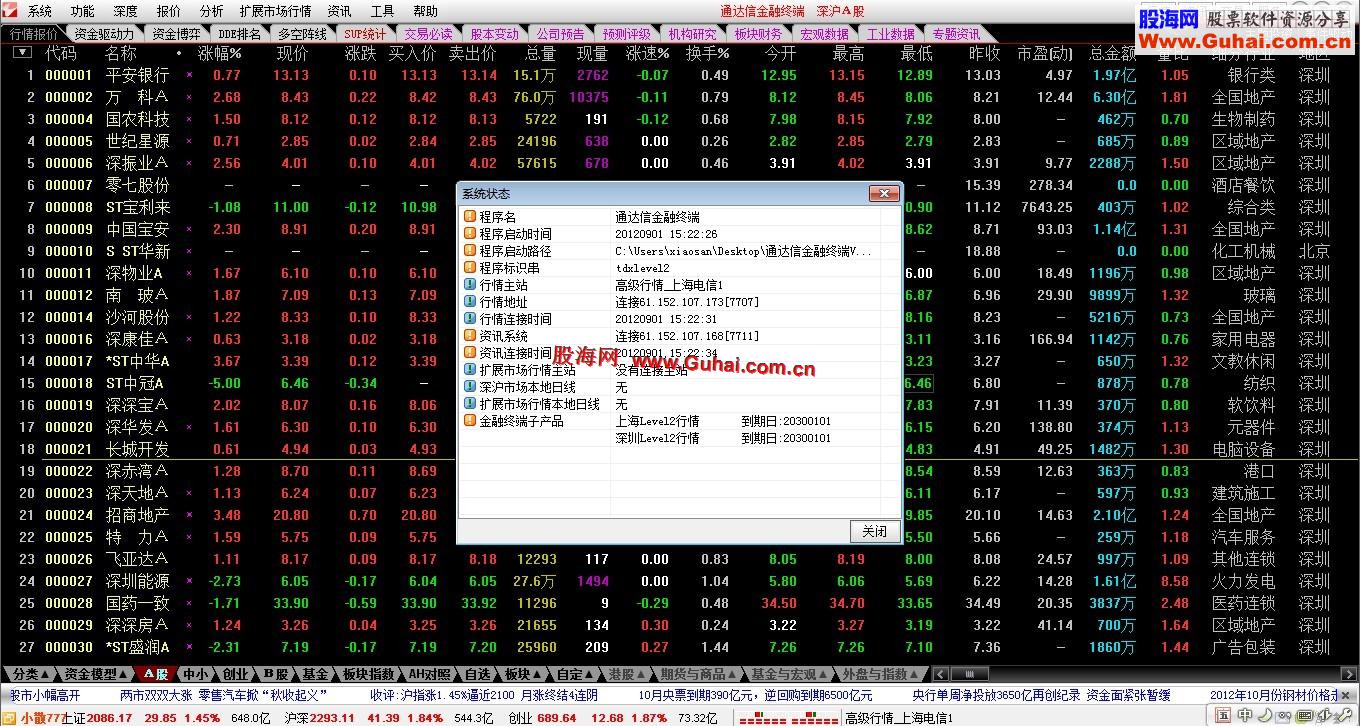This screenshot has width=1360, height=726.
Task: Open the IME soft keyboard icon
Action: [1304, 715]
